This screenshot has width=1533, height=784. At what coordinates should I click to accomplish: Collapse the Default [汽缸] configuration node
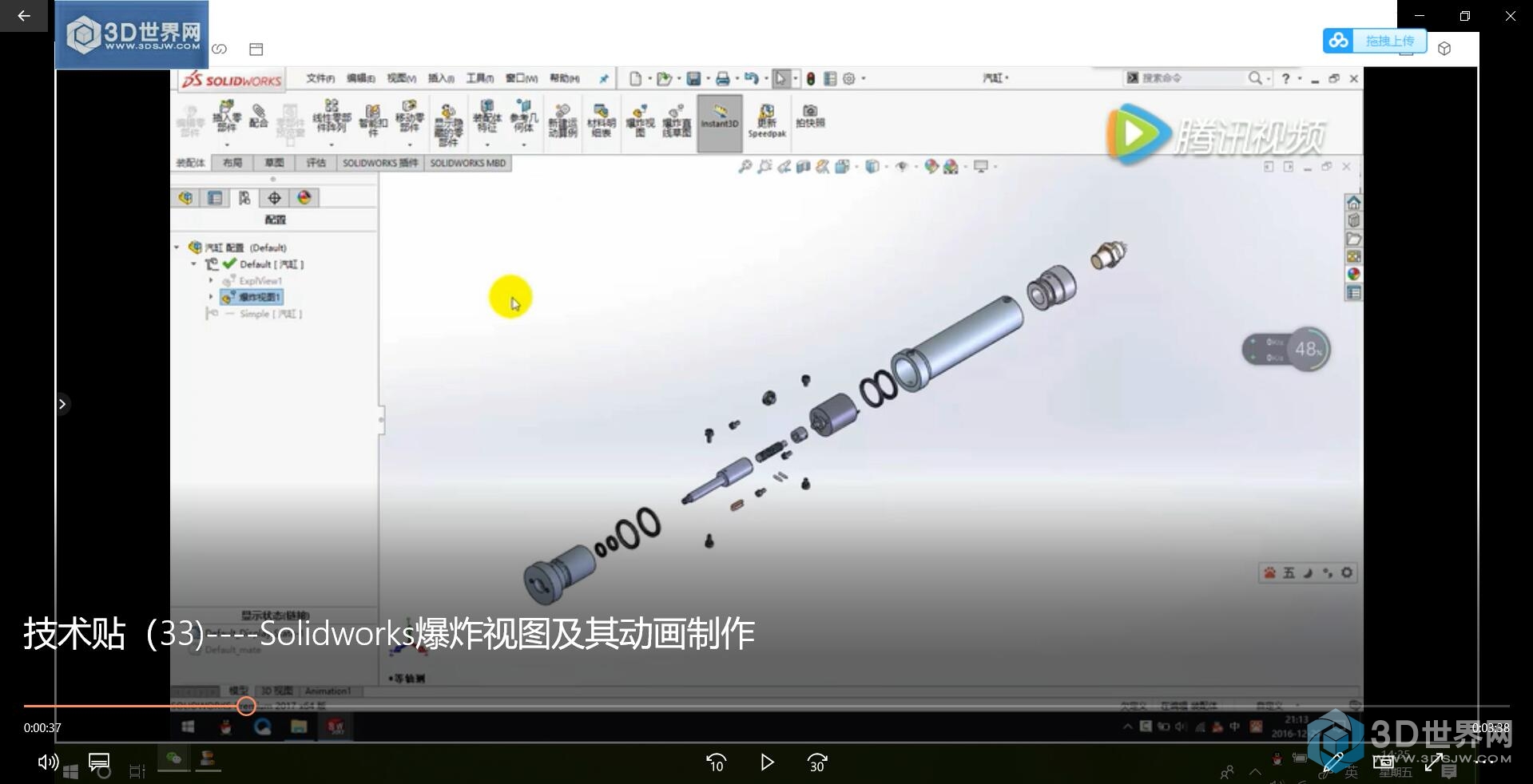193,263
